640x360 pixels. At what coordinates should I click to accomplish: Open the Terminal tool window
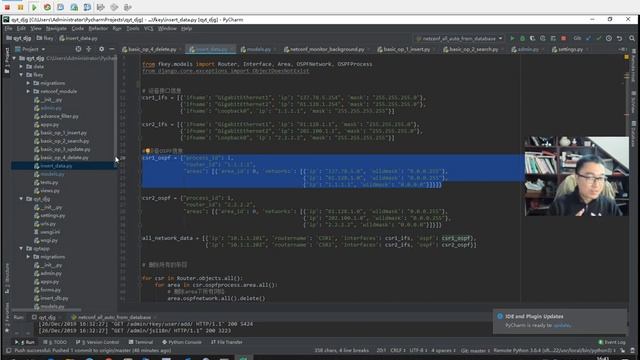[x=140, y=342]
